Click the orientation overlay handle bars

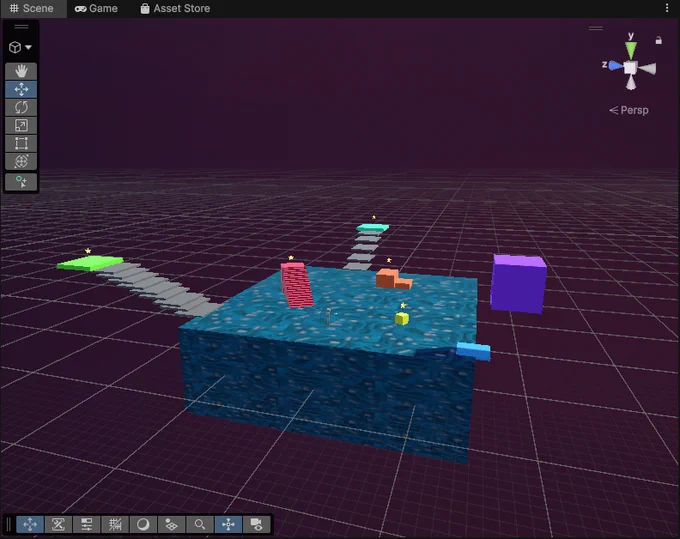click(595, 28)
